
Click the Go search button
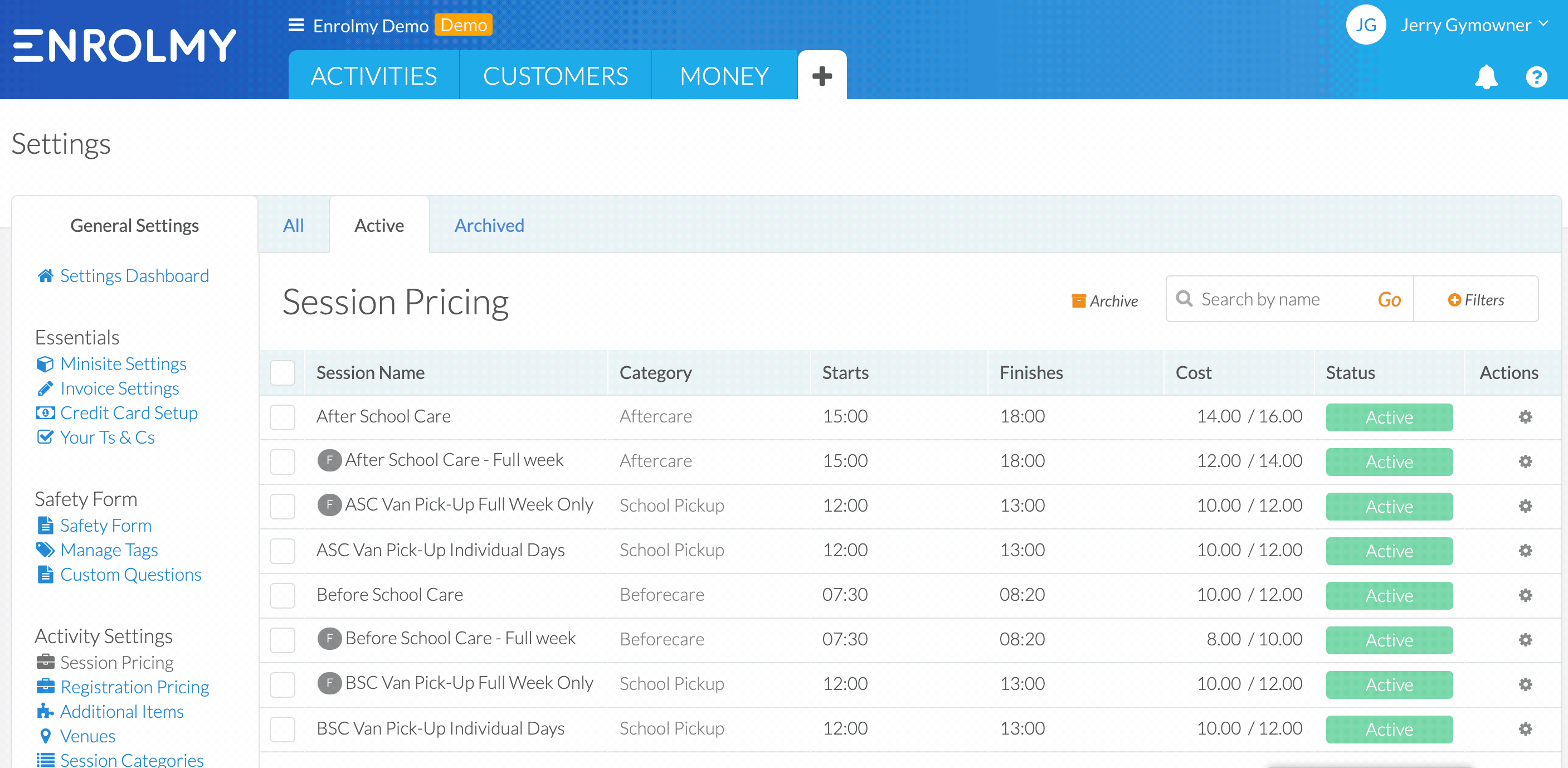point(1389,299)
